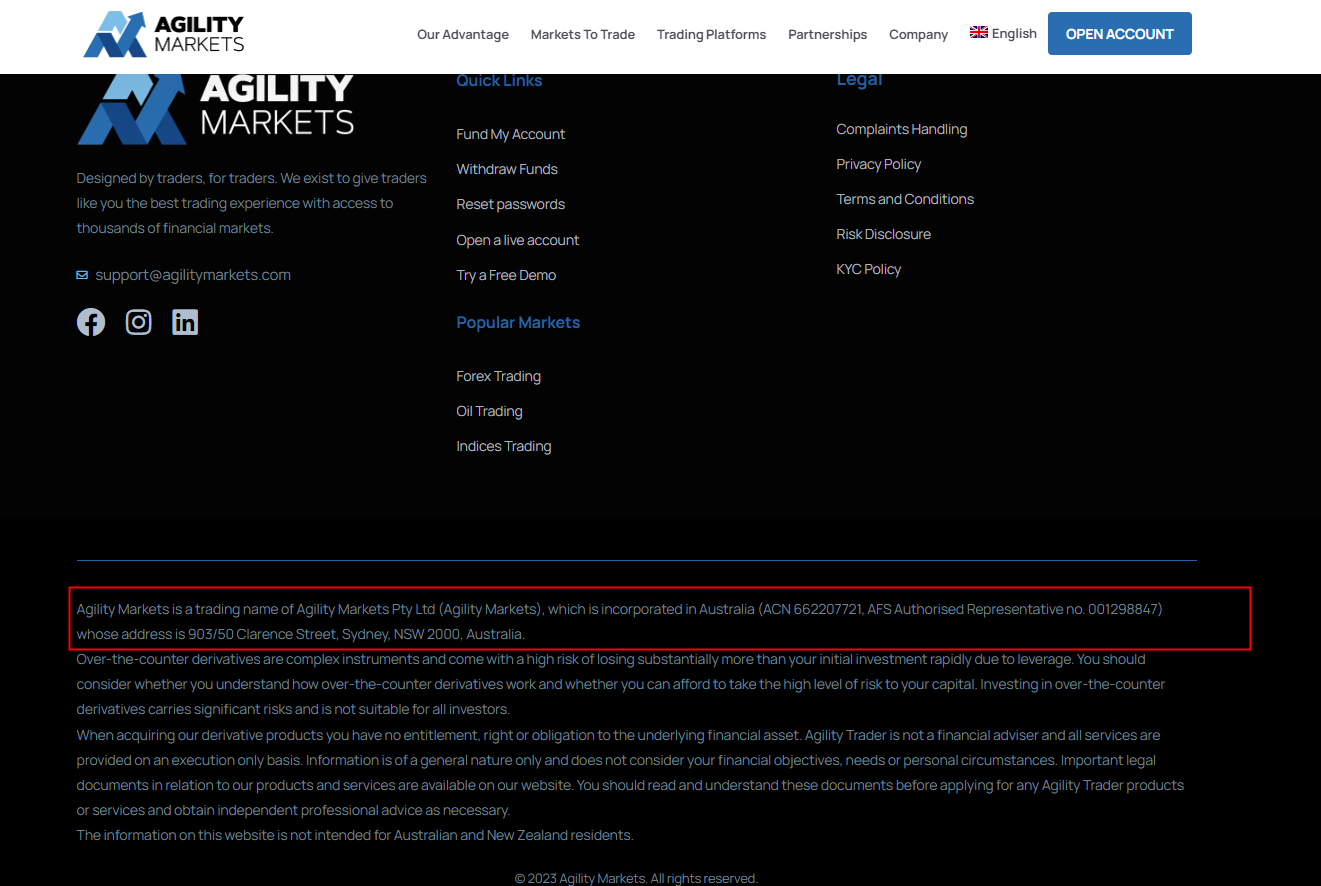Image resolution: width=1321 pixels, height=886 pixels.
Task: Click the Legal column heading
Action: pos(859,80)
